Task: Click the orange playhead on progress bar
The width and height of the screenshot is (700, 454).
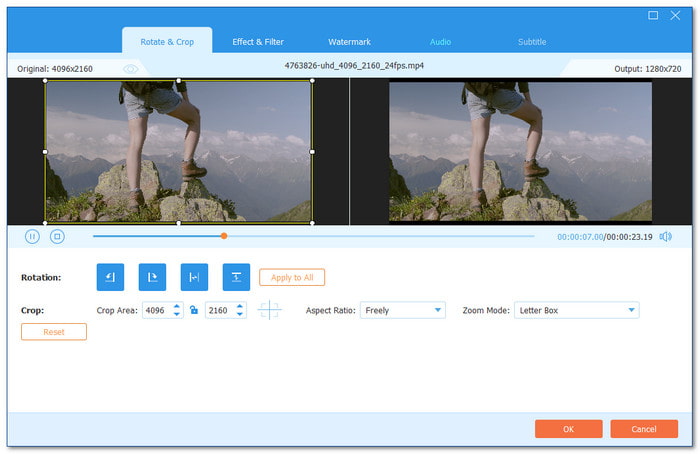Action: pyautogui.click(x=224, y=236)
